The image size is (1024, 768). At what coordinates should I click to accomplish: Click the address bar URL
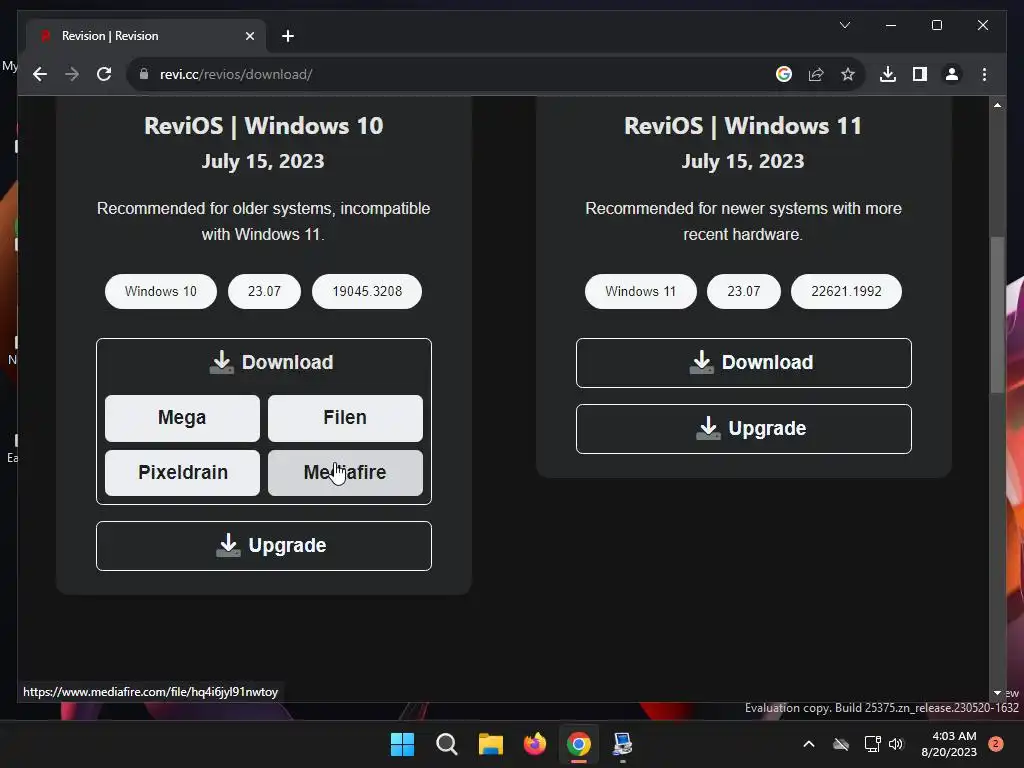236,74
